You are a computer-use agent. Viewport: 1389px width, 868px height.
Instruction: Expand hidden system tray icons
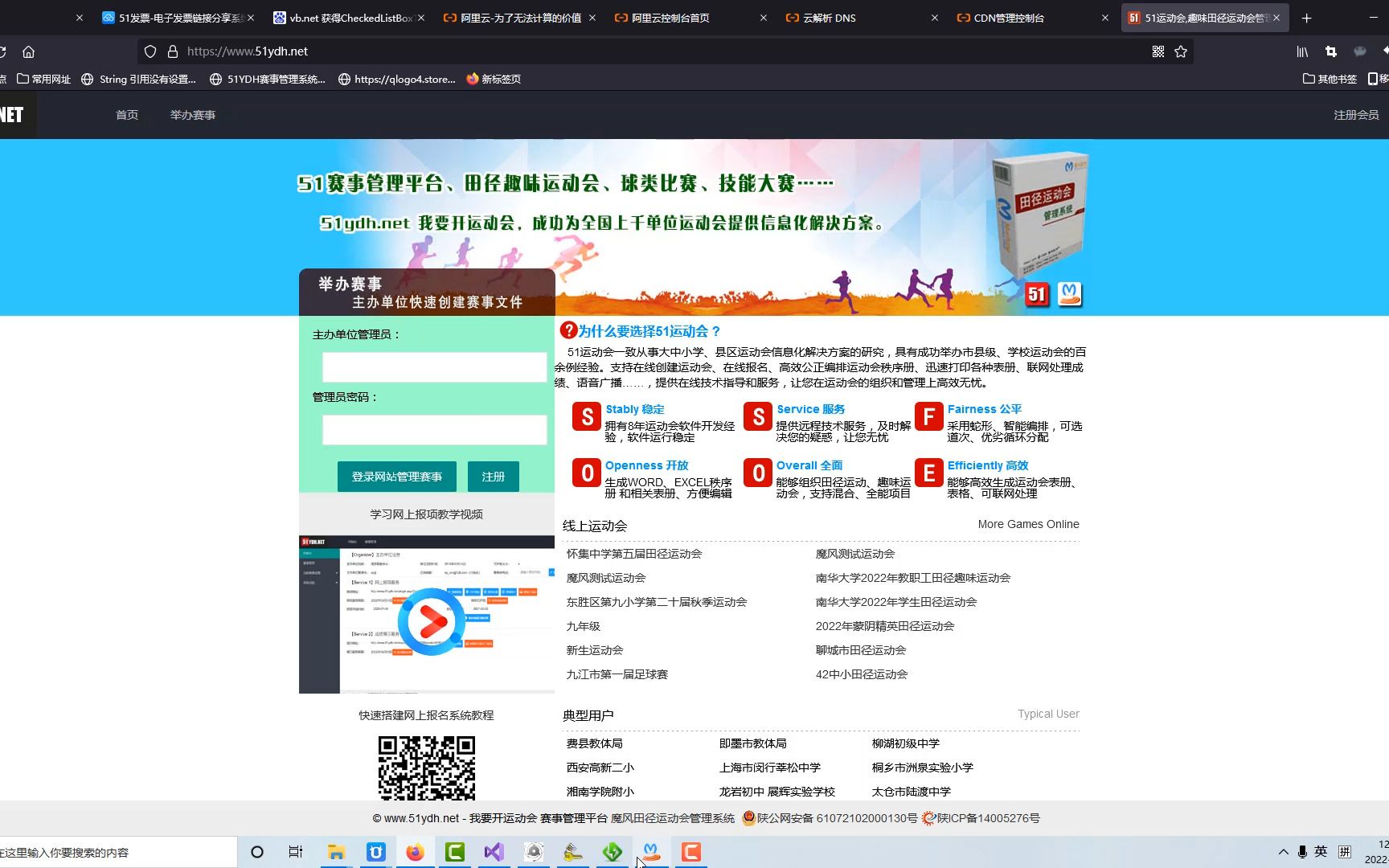(1283, 851)
